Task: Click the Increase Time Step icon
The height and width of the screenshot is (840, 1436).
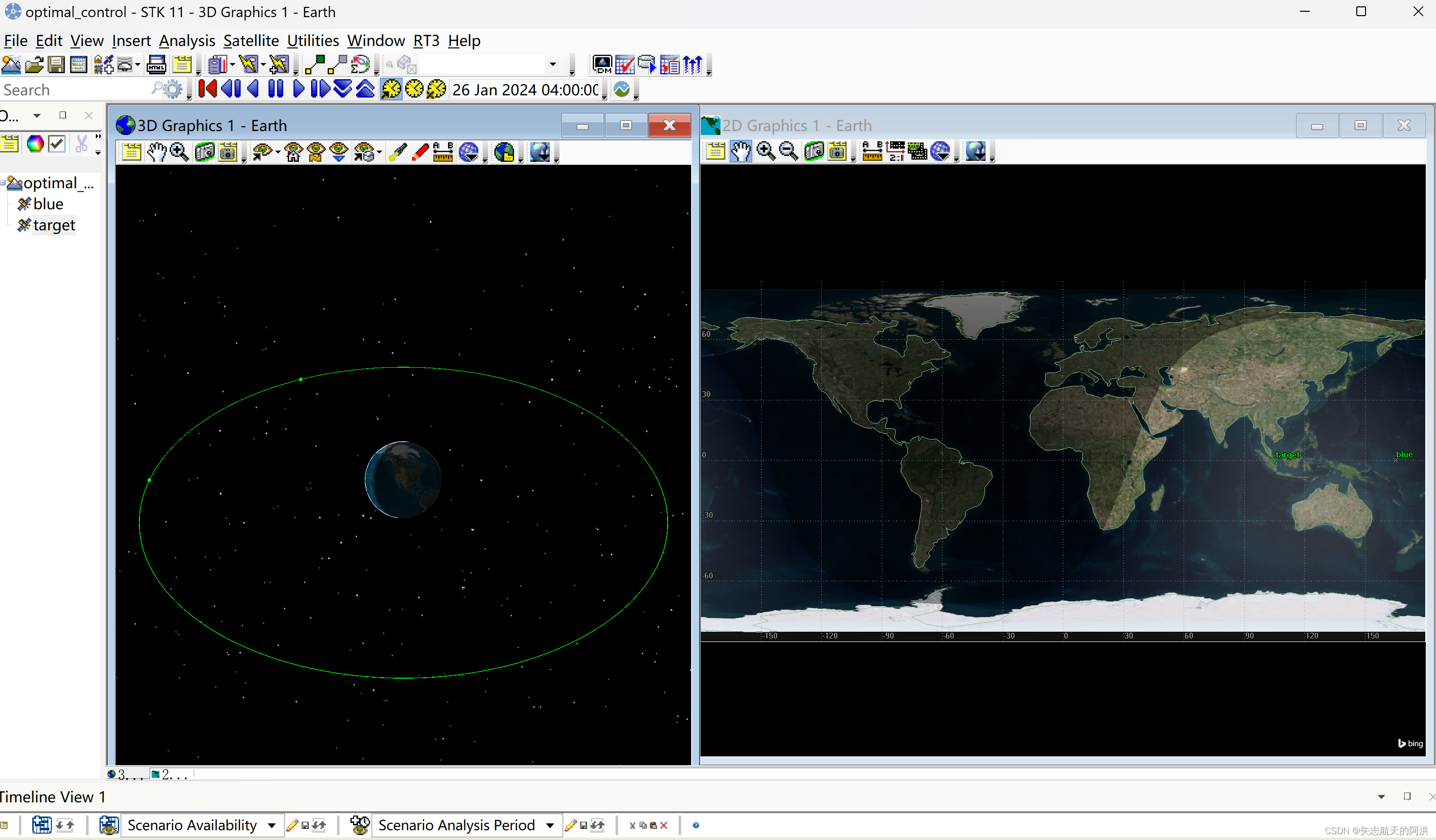Action: pyautogui.click(x=365, y=89)
